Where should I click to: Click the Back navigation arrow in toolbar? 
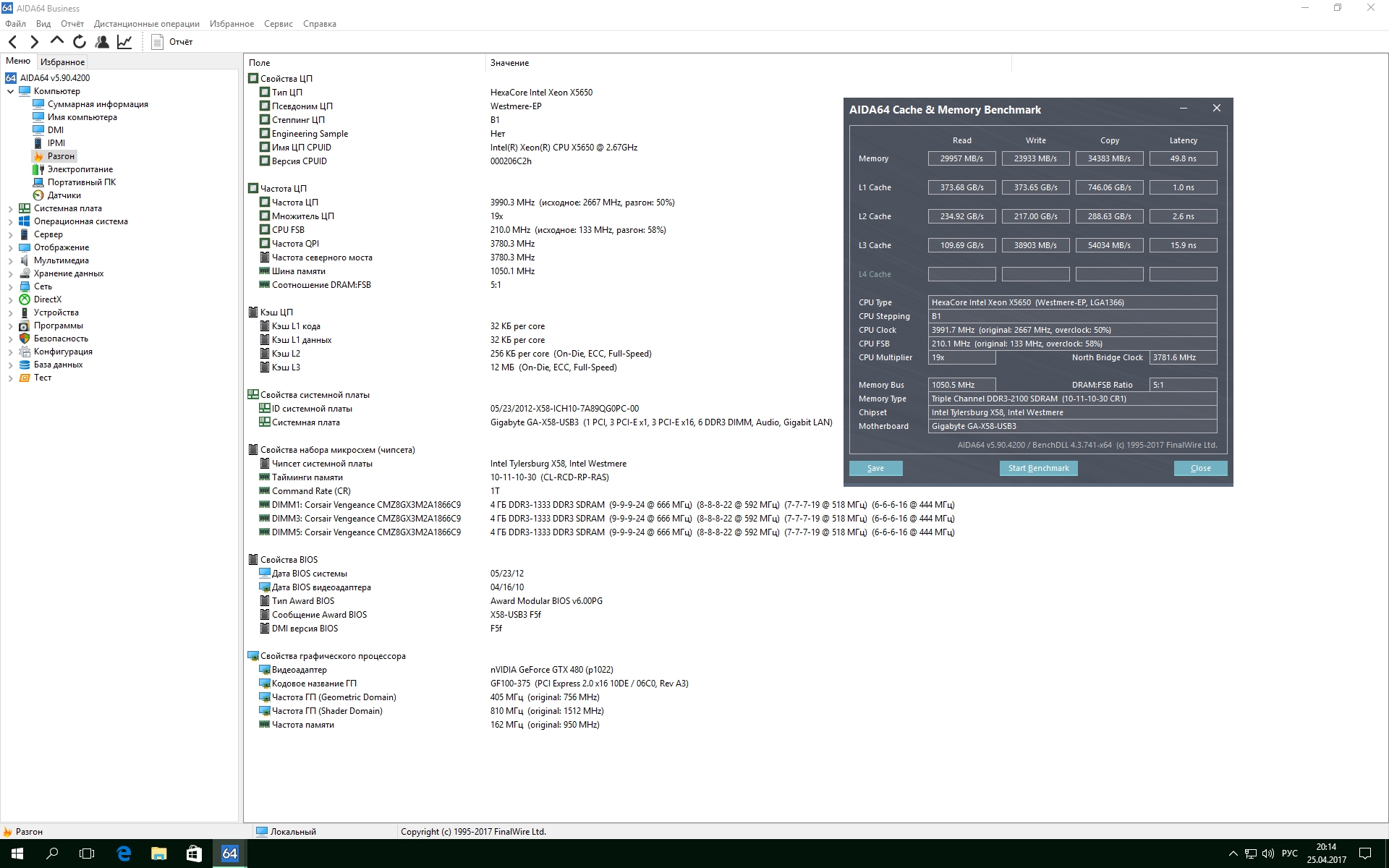[12, 42]
